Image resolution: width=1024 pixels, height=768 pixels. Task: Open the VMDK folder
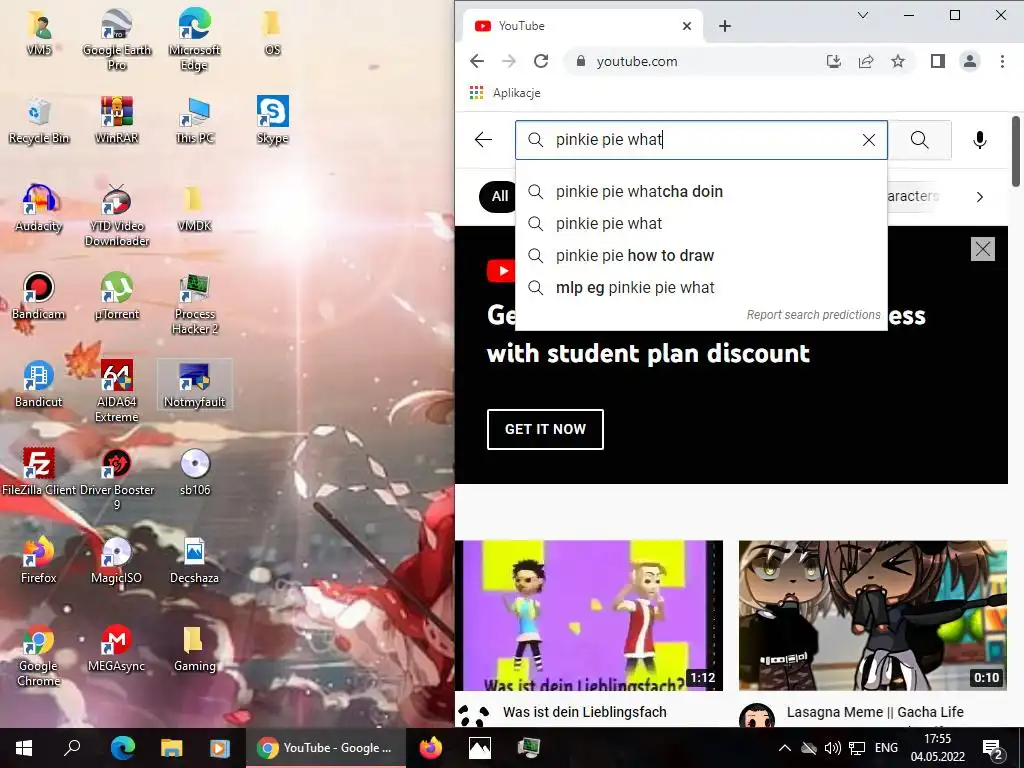click(x=194, y=209)
